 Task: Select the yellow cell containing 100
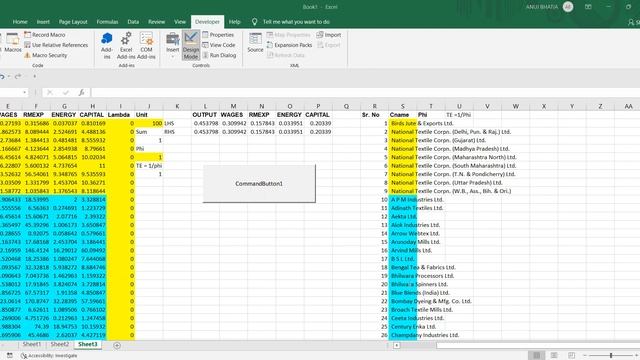click(x=149, y=123)
